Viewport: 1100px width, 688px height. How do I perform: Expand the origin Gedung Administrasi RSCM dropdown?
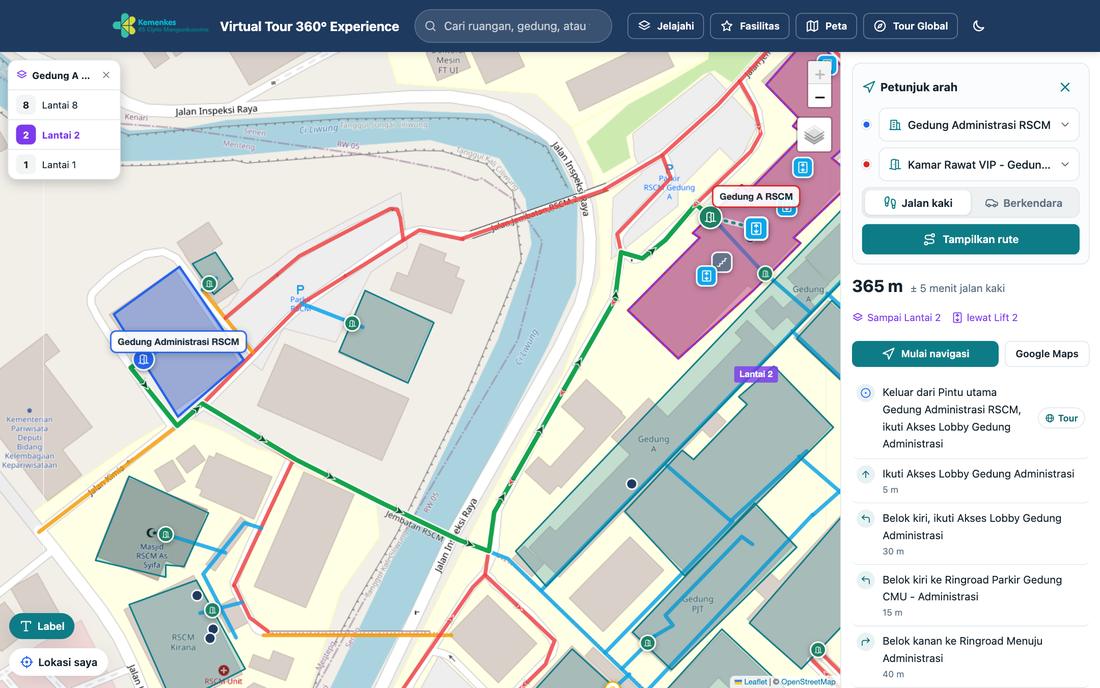(979, 125)
